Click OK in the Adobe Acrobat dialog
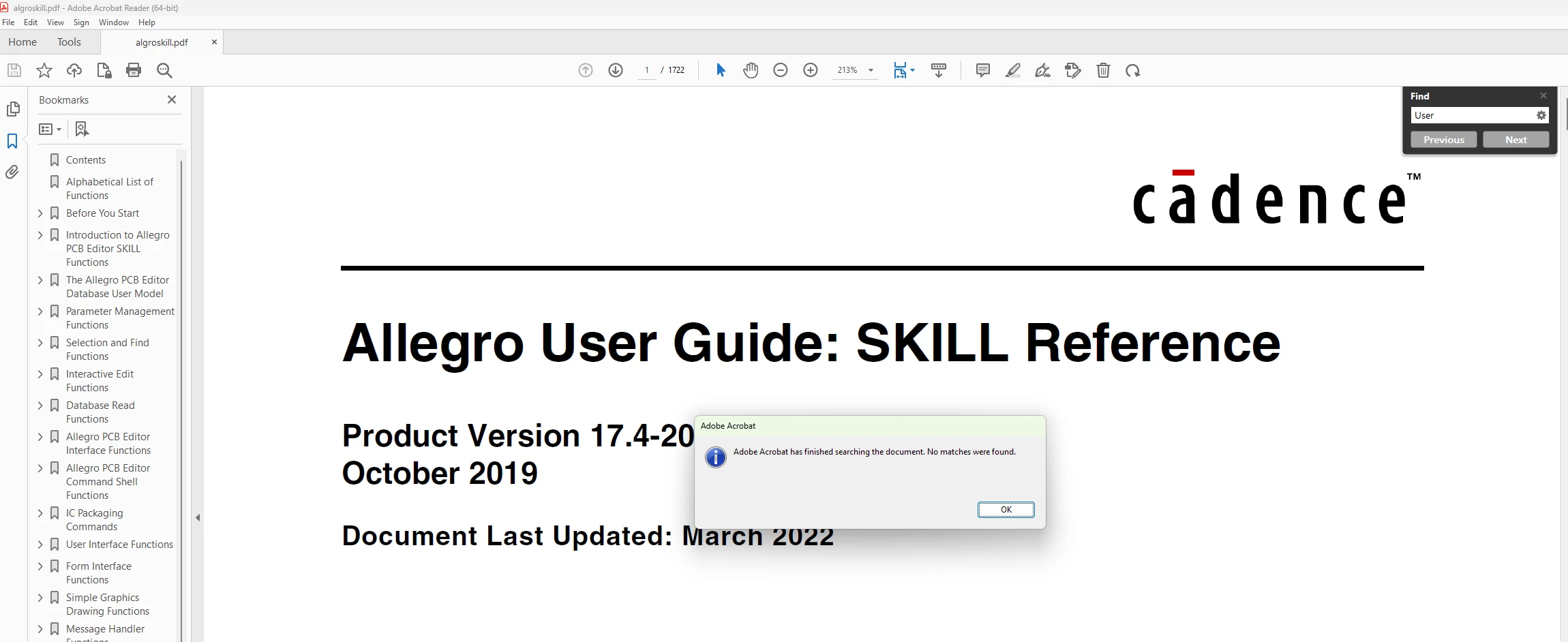1568x642 pixels. 1006,510
